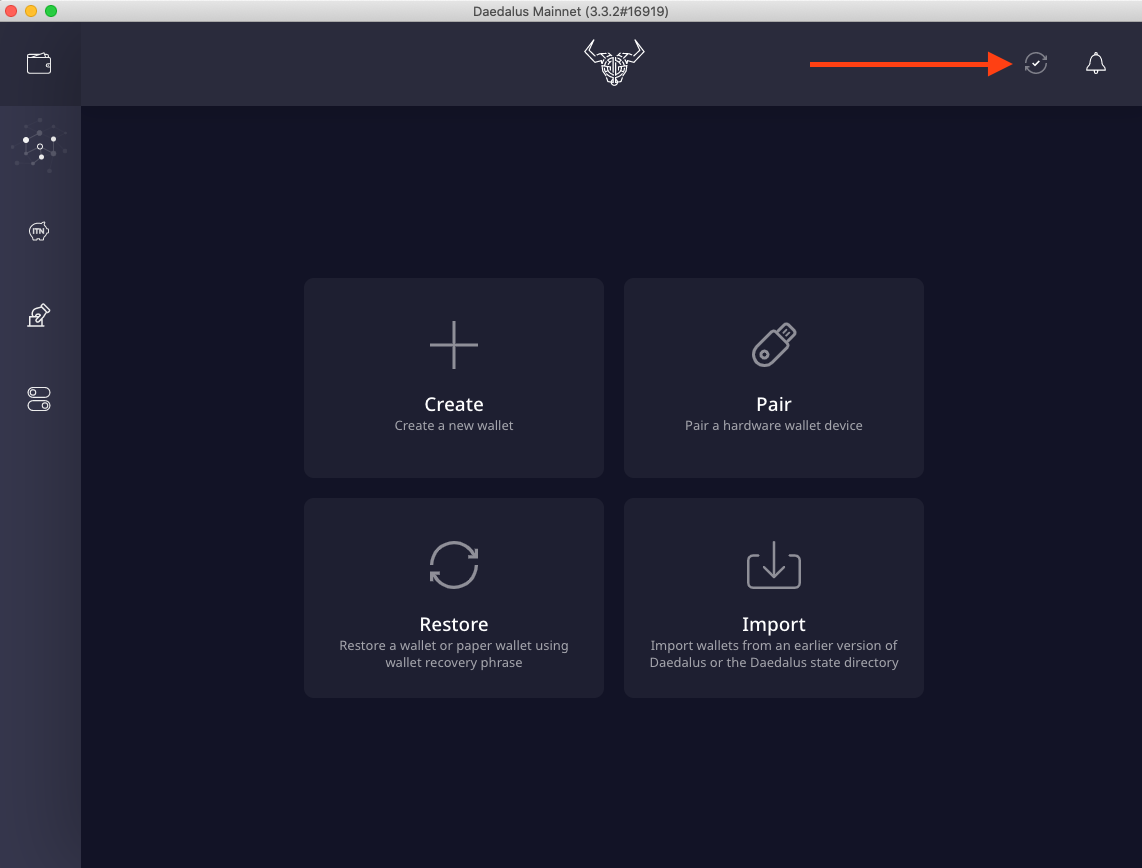The image size is (1142, 868).
Task: Click the Create a new wallet card
Action: click(454, 378)
